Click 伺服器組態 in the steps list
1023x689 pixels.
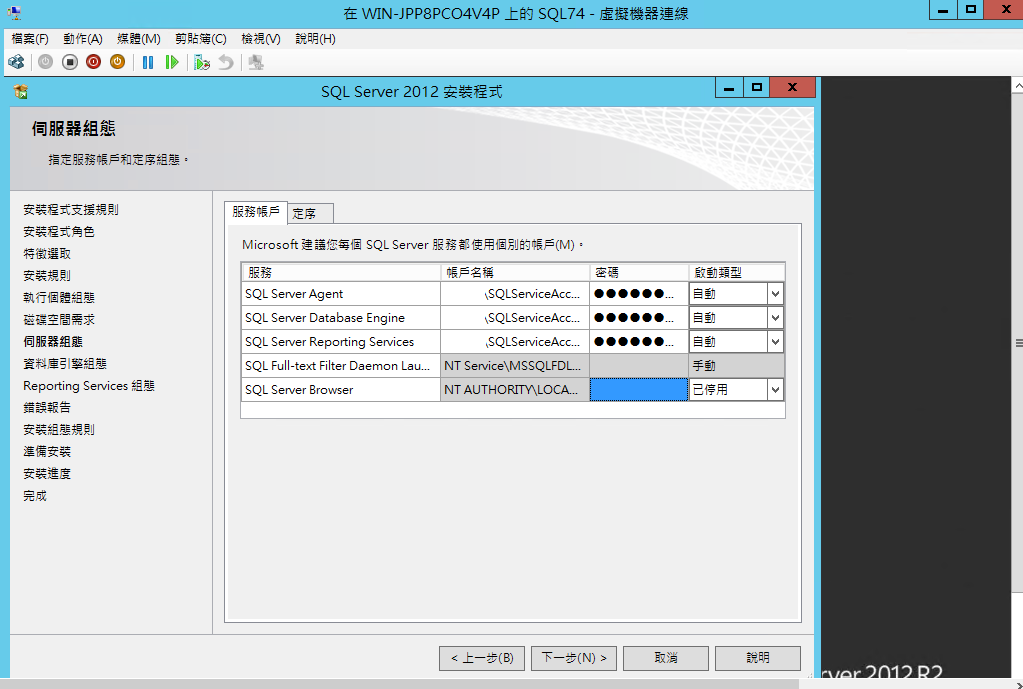(53, 342)
